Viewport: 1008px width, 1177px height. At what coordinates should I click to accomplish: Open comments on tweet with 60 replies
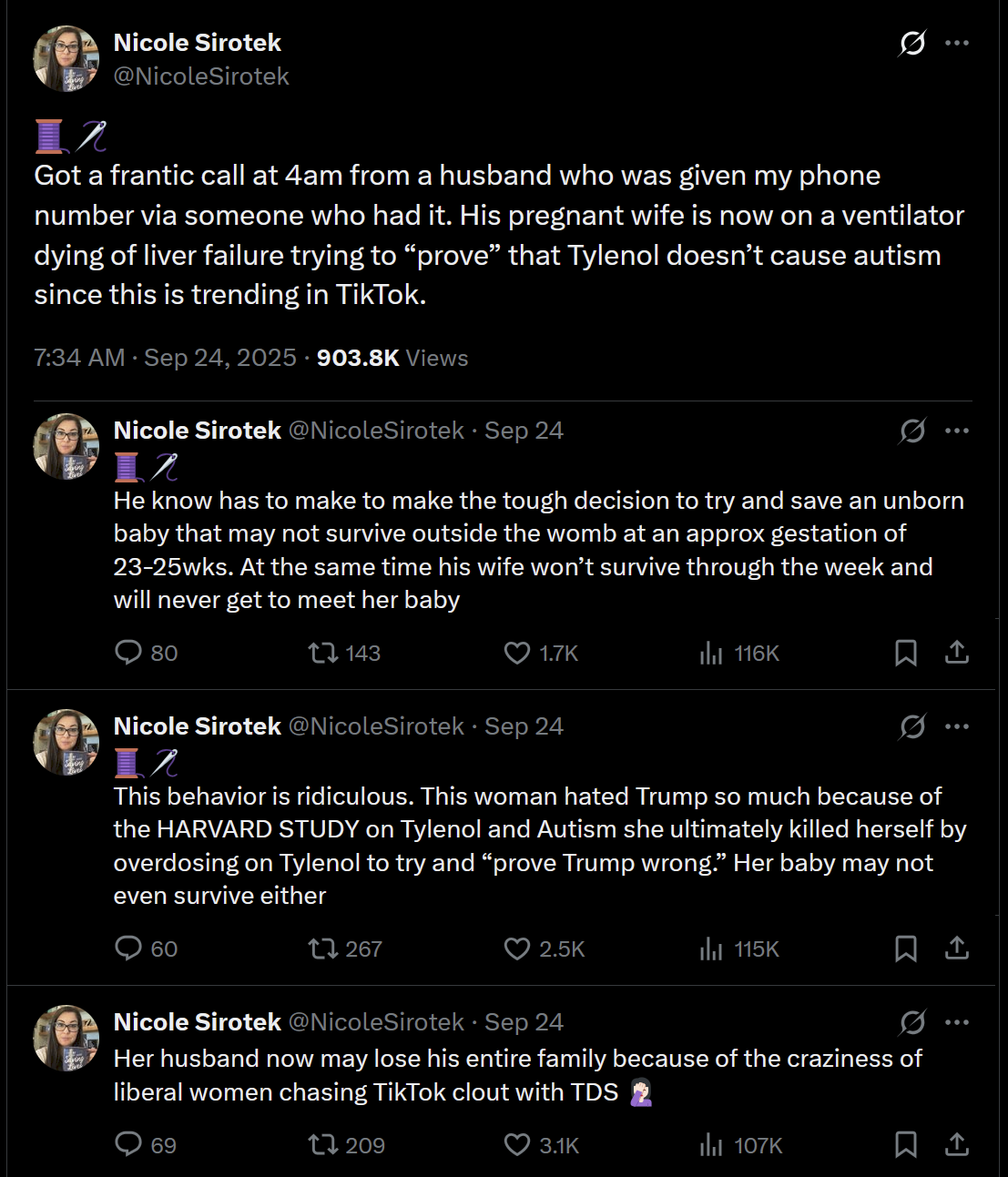[x=128, y=949]
